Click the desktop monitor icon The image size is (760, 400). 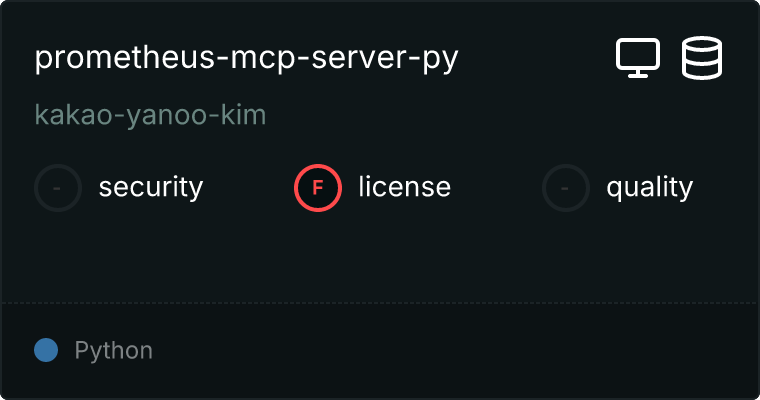638,58
